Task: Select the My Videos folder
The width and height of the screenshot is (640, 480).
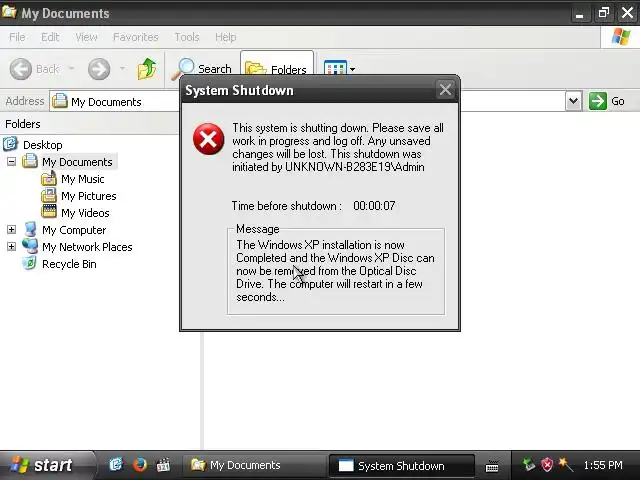Action: (85, 213)
